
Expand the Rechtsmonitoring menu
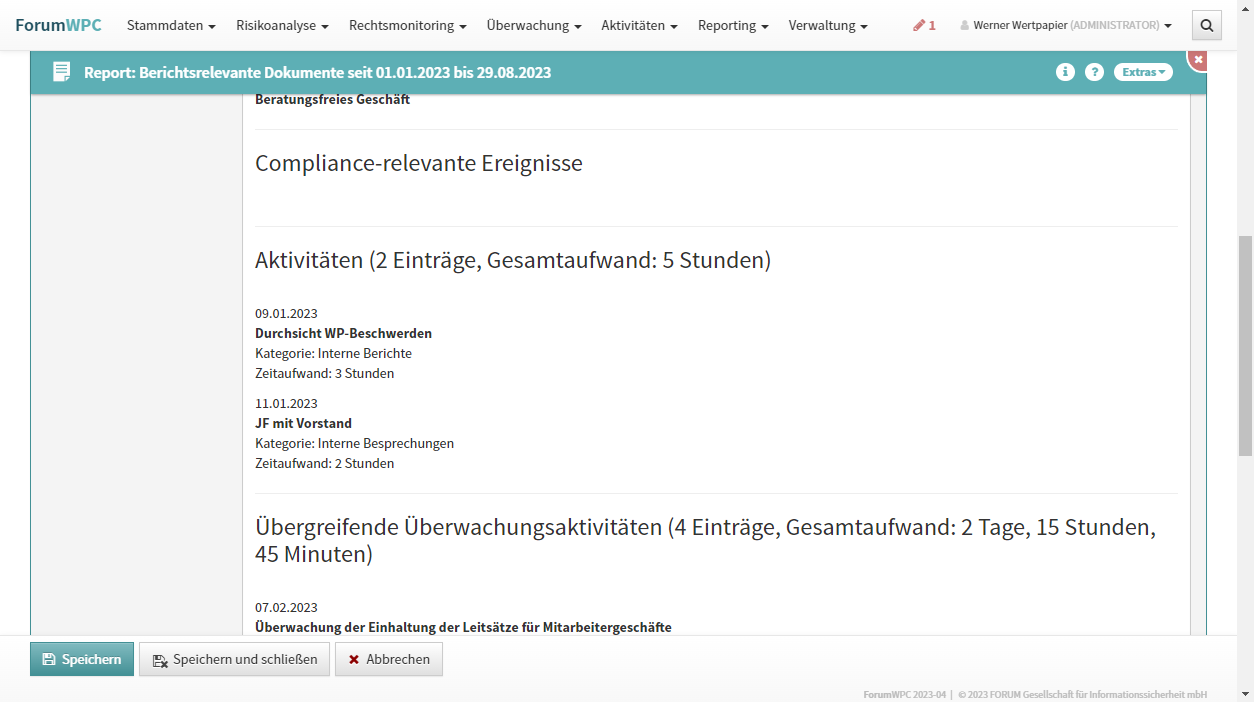[407, 25]
